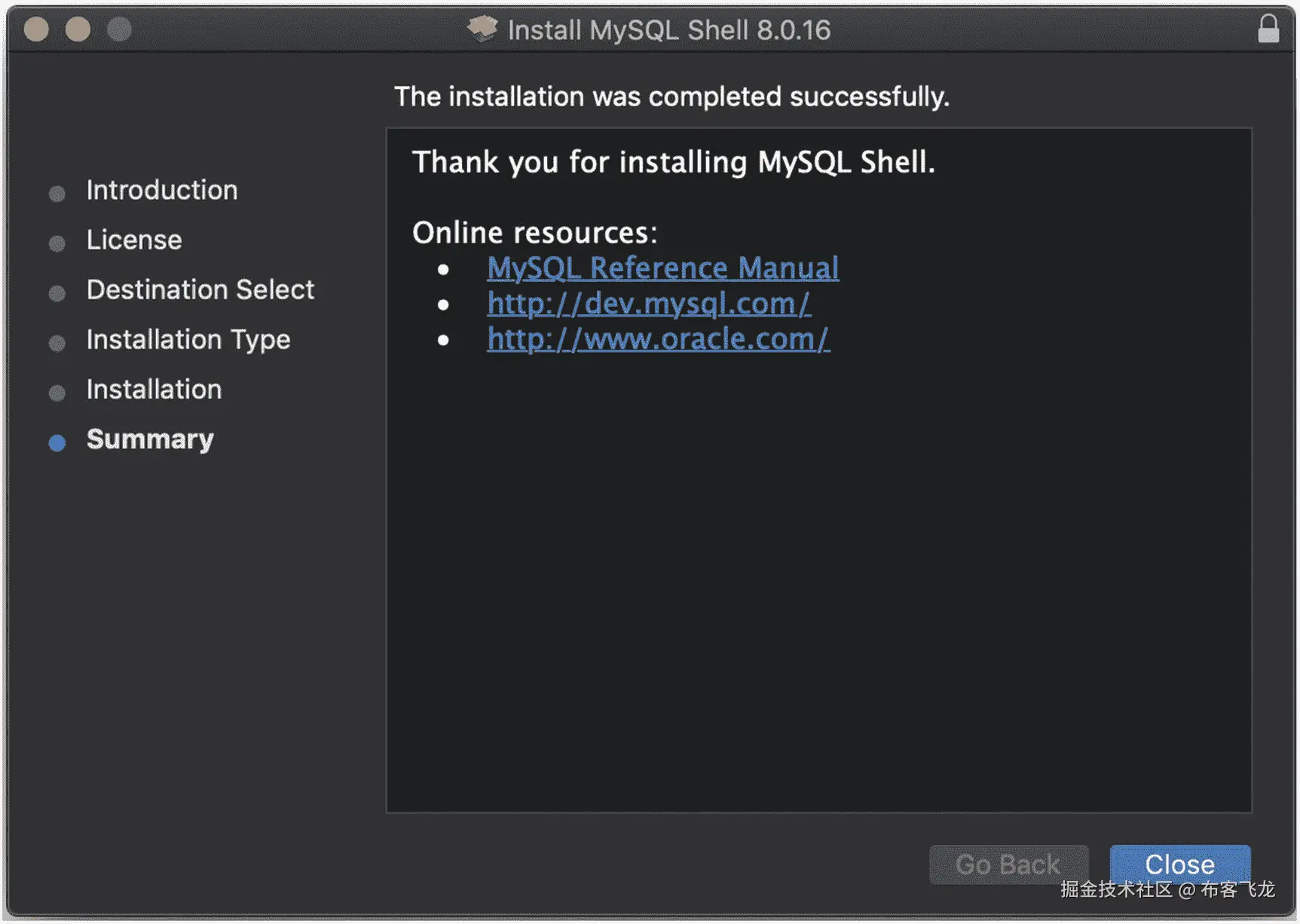Screen dimensions: 1300x924
Task: Open the http://www.oracle.com/ link
Action: point(658,339)
